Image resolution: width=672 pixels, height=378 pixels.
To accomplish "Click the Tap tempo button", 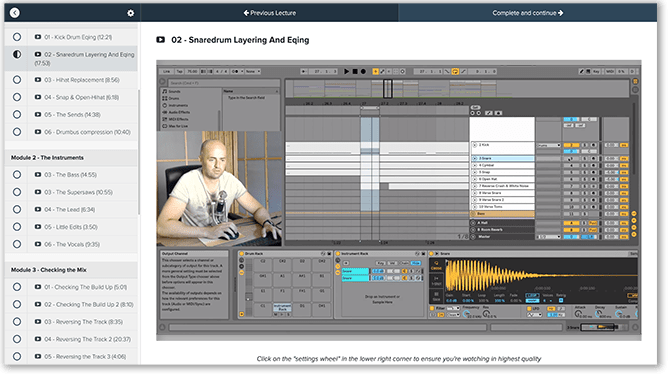I will click(x=180, y=72).
